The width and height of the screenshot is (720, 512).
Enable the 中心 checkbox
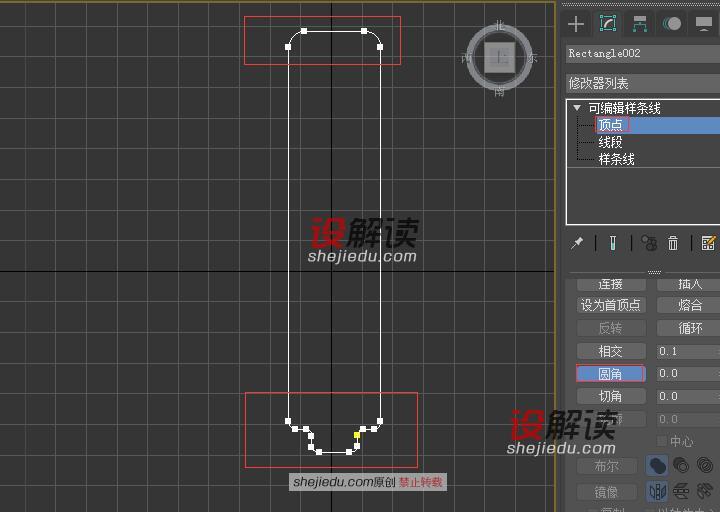662,441
